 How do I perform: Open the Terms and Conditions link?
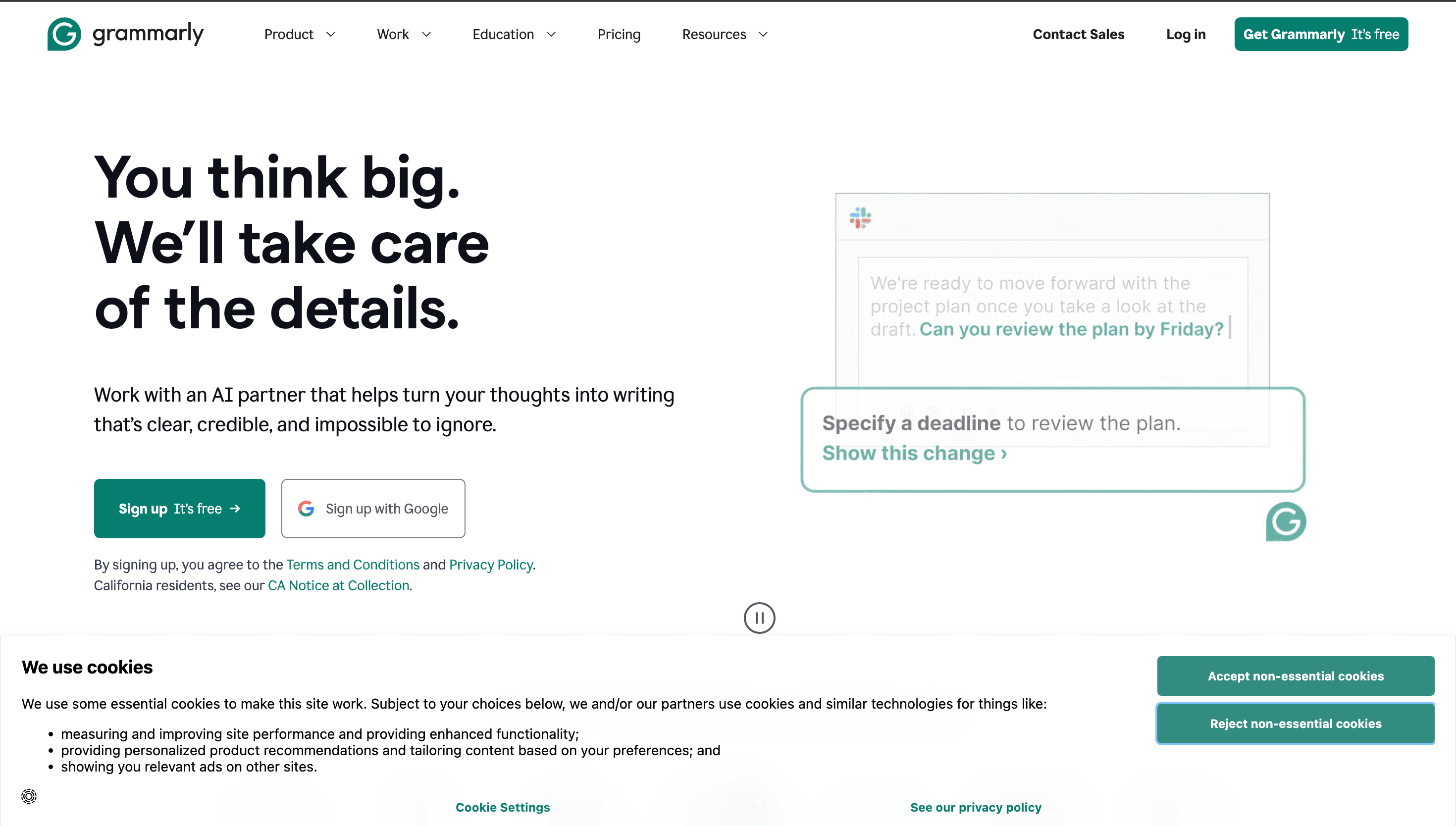[x=352, y=565]
